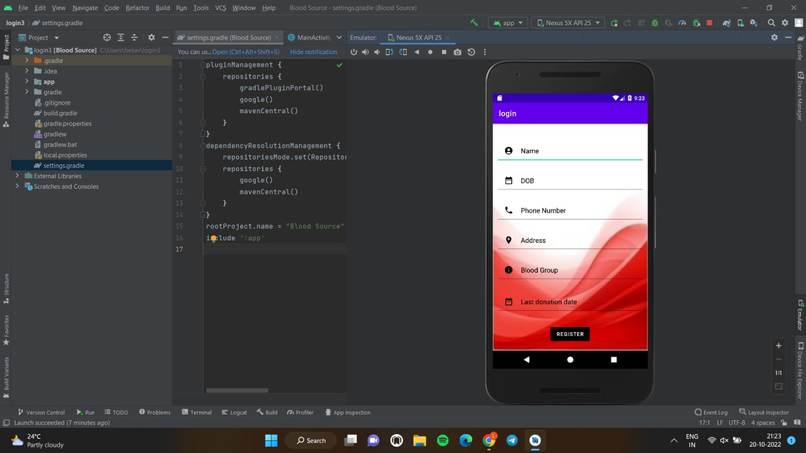Click the Rerun app green icon
This screenshot has width=806, height=453.
[x=614, y=23]
